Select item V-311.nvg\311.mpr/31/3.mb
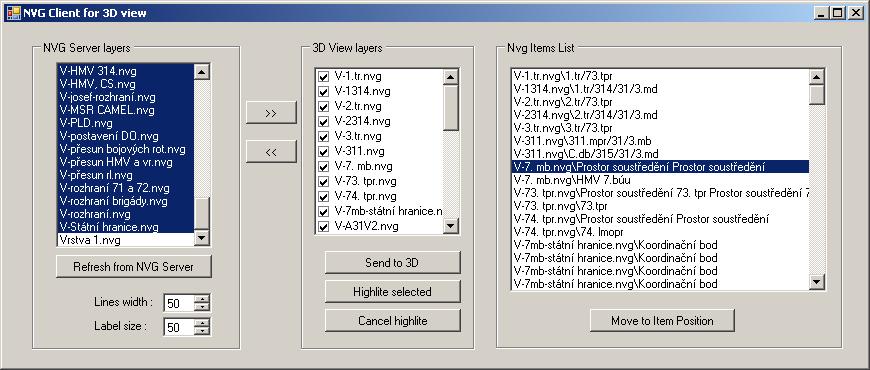Image resolution: width=870 pixels, height=370 pixels. (x=660, y=141)
